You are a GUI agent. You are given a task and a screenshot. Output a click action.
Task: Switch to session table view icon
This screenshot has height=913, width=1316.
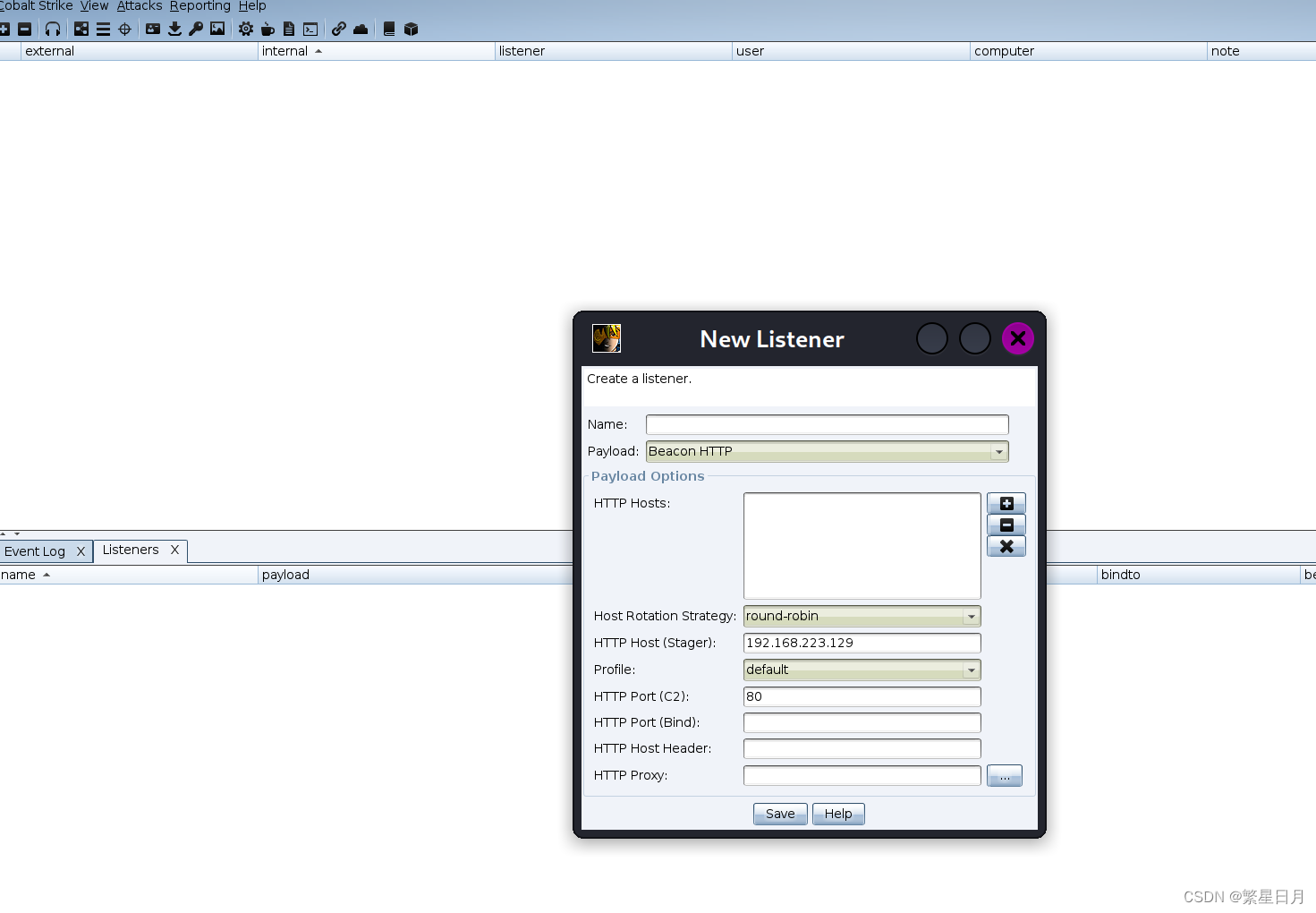(x=103, y=30)
